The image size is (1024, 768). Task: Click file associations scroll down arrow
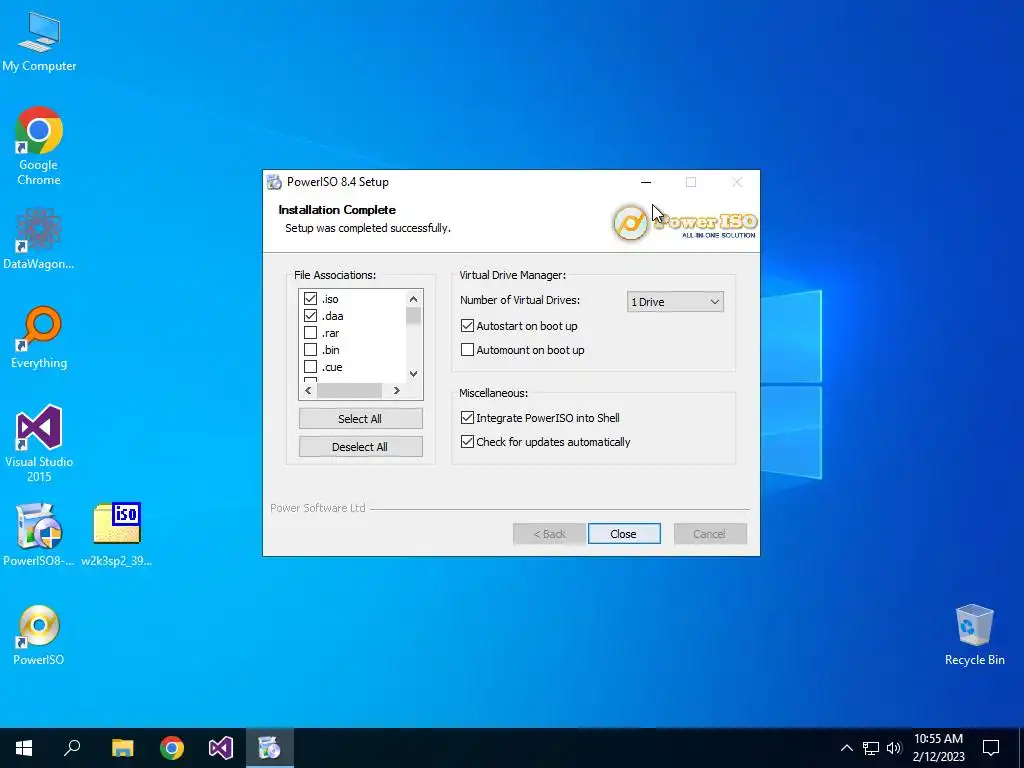pyautogui.click(x=413, y=374)
